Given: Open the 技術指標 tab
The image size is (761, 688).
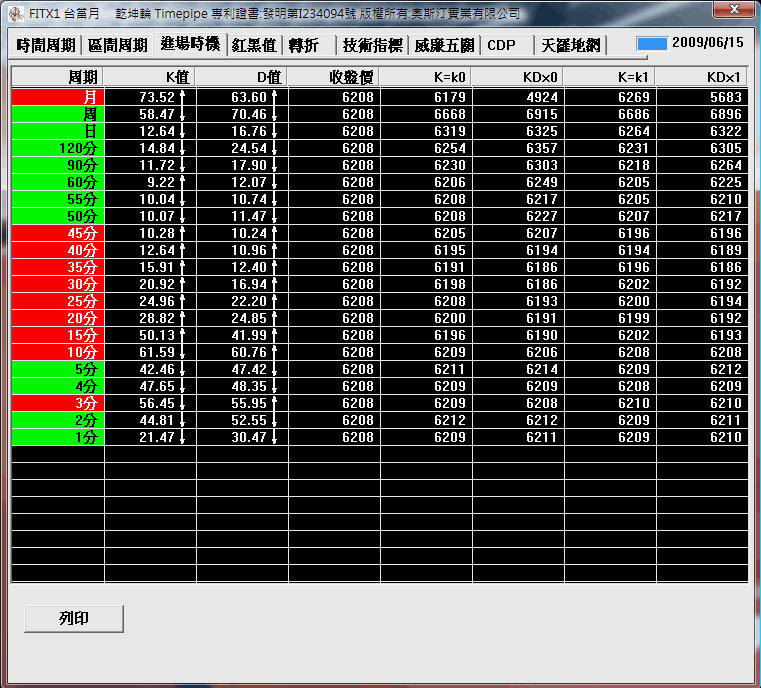Looking at the screenshot, I should click(372, 46).
